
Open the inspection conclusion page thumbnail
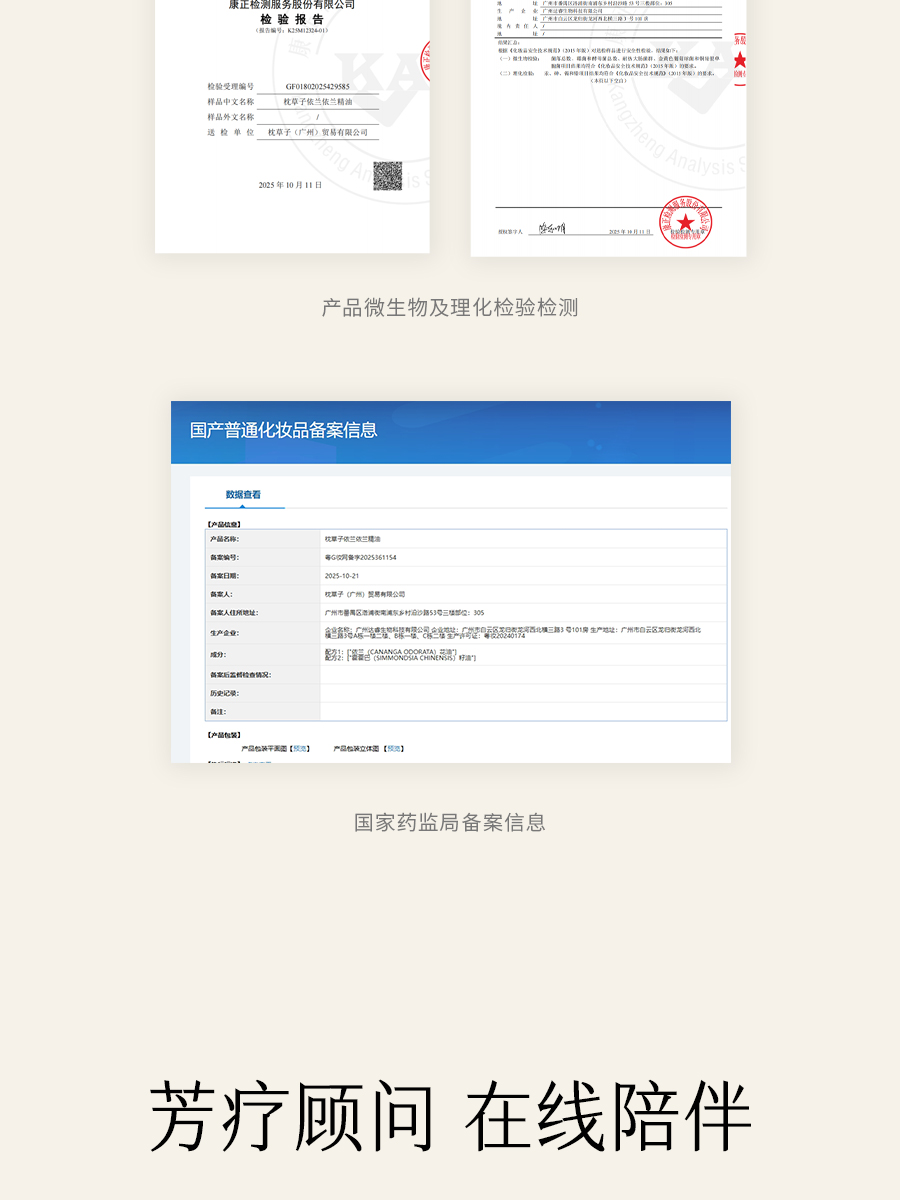[608, 128]
